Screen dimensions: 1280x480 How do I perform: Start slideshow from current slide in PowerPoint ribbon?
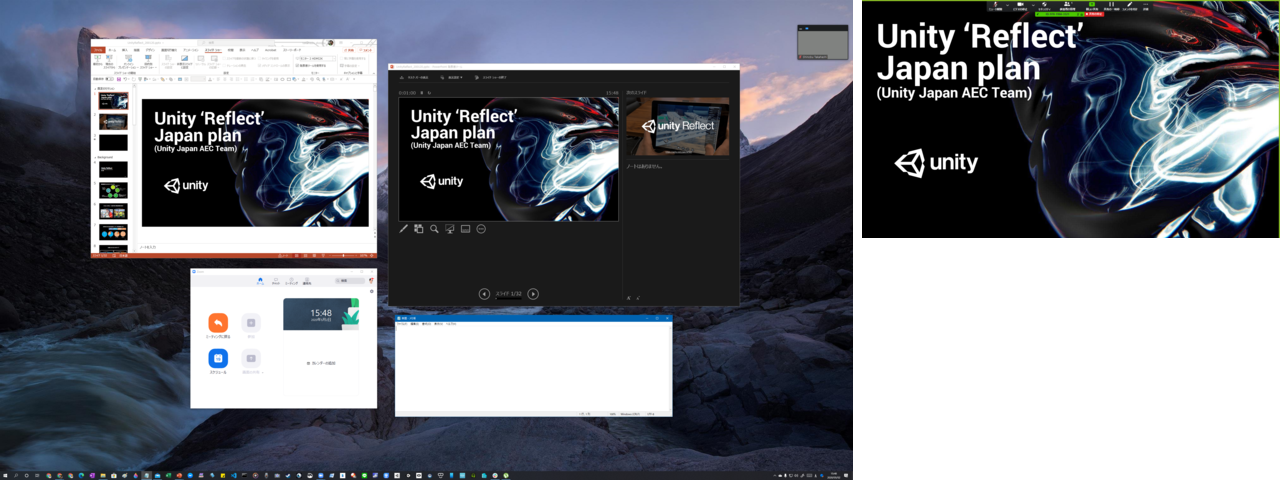[109, 62]
